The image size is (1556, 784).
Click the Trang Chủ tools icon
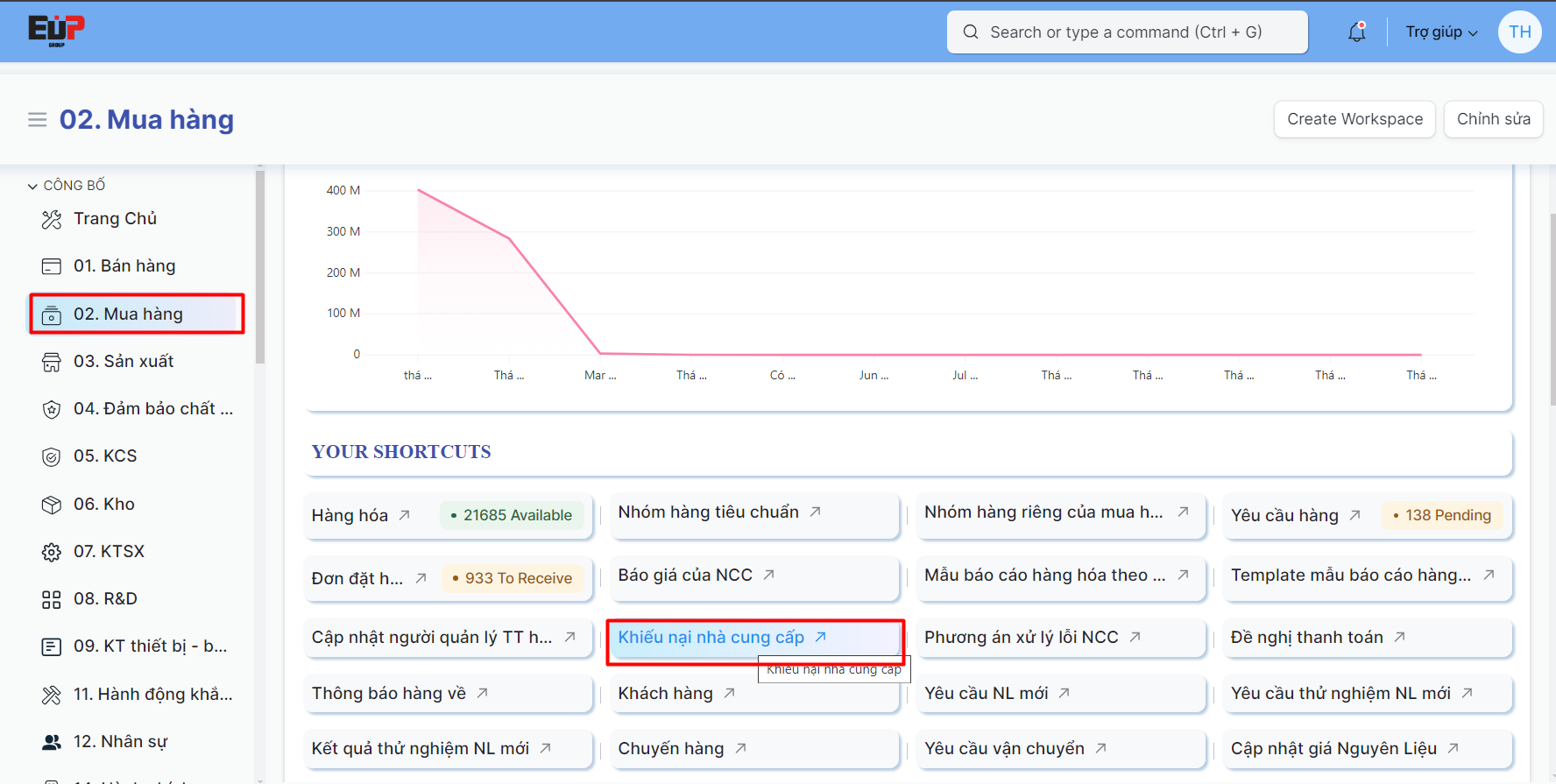[52, 219]
